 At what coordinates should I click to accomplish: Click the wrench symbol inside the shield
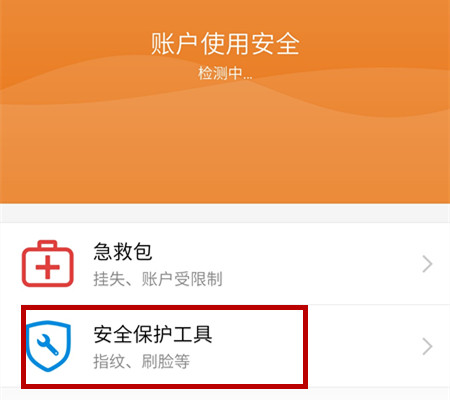click(48, 345)
